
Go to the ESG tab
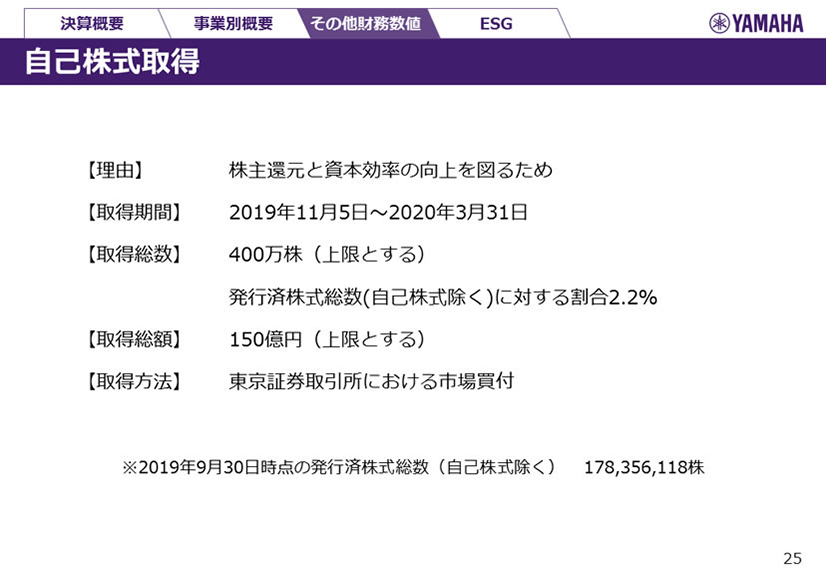pyautogui.click(x=495, y=23)
